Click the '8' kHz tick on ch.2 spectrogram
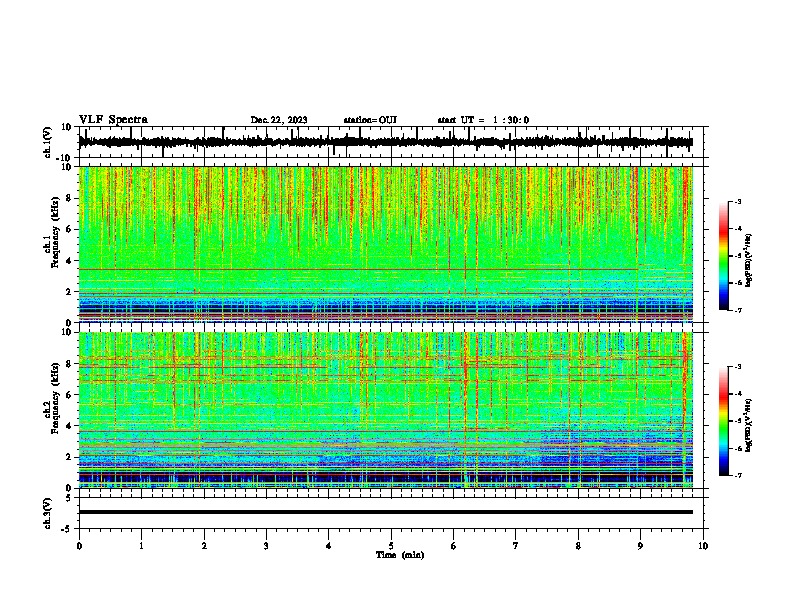792x612 pixels. [x=70, y=364]
